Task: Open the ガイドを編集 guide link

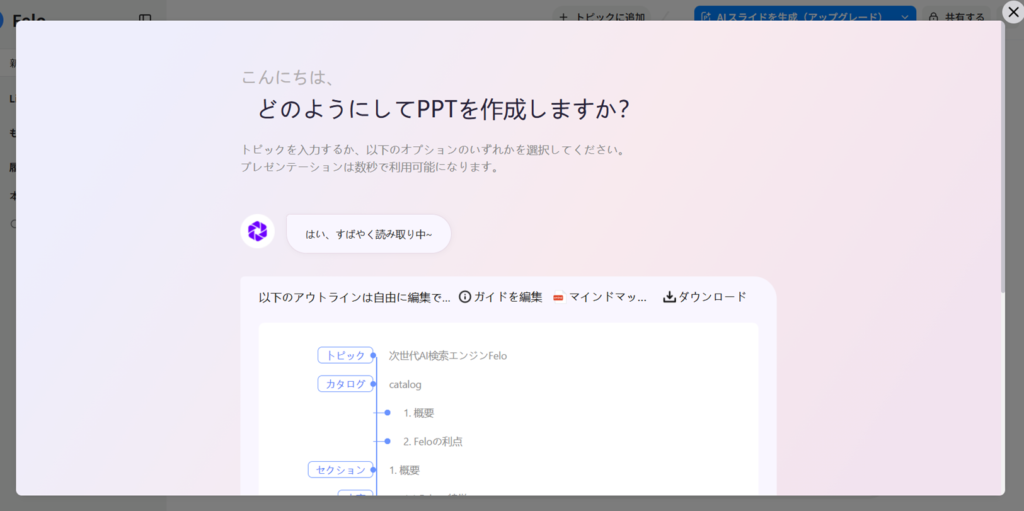Action: 507,297
